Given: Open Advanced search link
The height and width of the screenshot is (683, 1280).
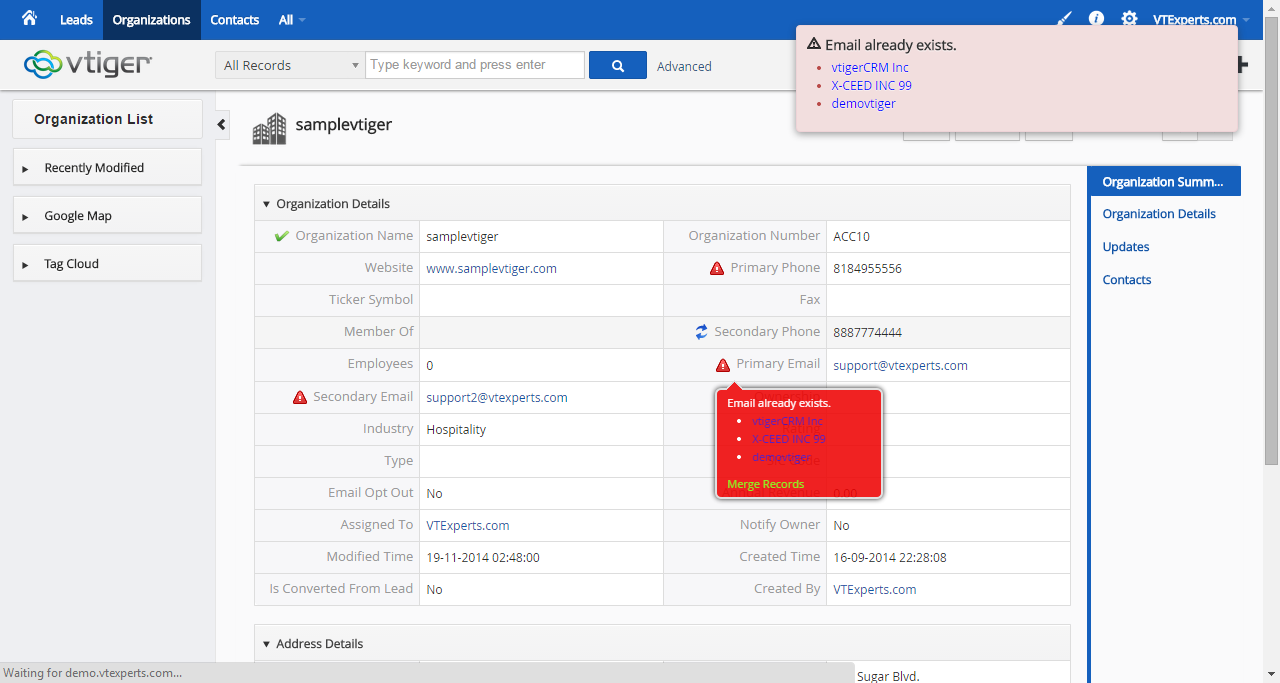Looking at the screenshot, I should [684, 66].
